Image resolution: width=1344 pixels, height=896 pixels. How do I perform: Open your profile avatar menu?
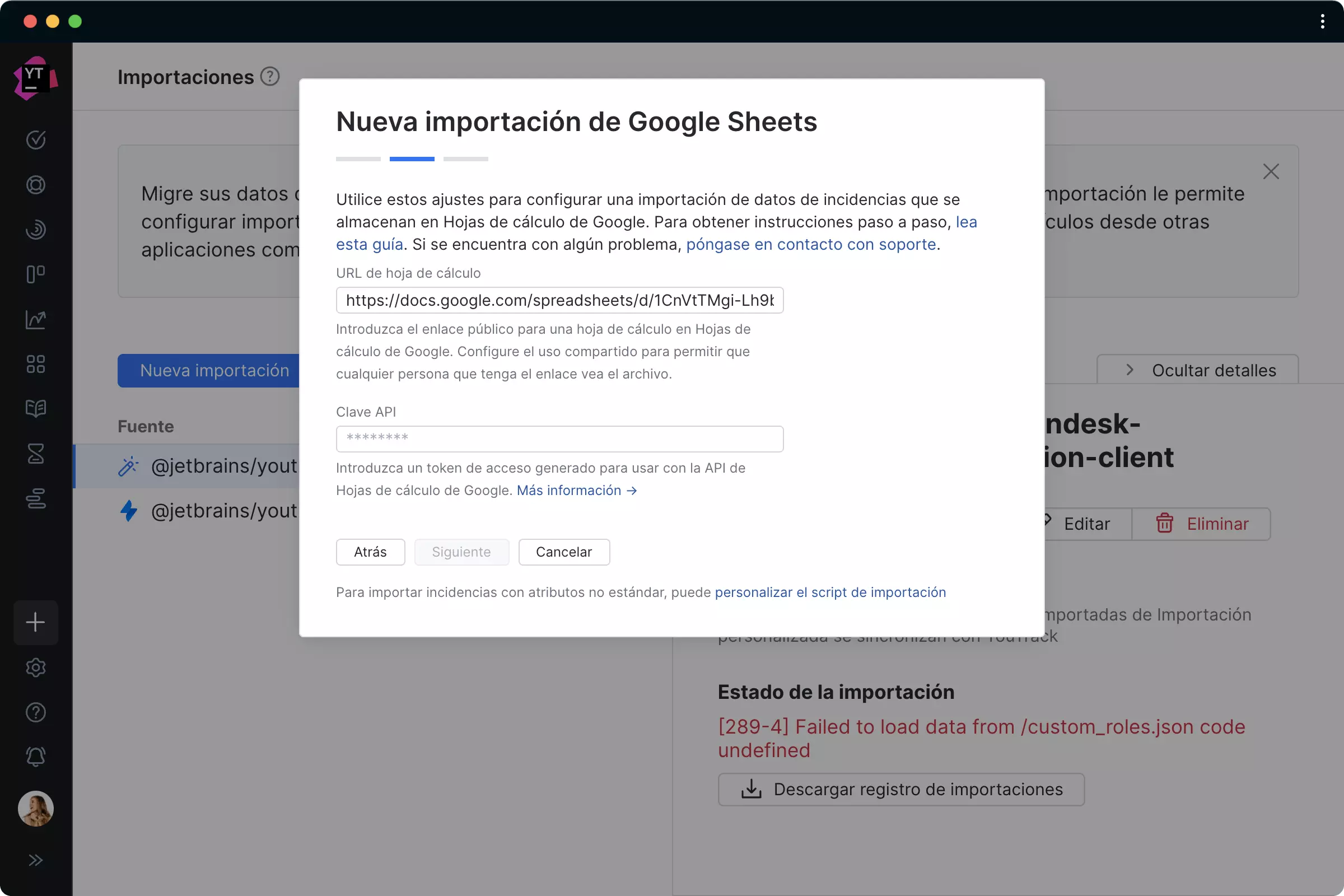(x=36, y=808)
